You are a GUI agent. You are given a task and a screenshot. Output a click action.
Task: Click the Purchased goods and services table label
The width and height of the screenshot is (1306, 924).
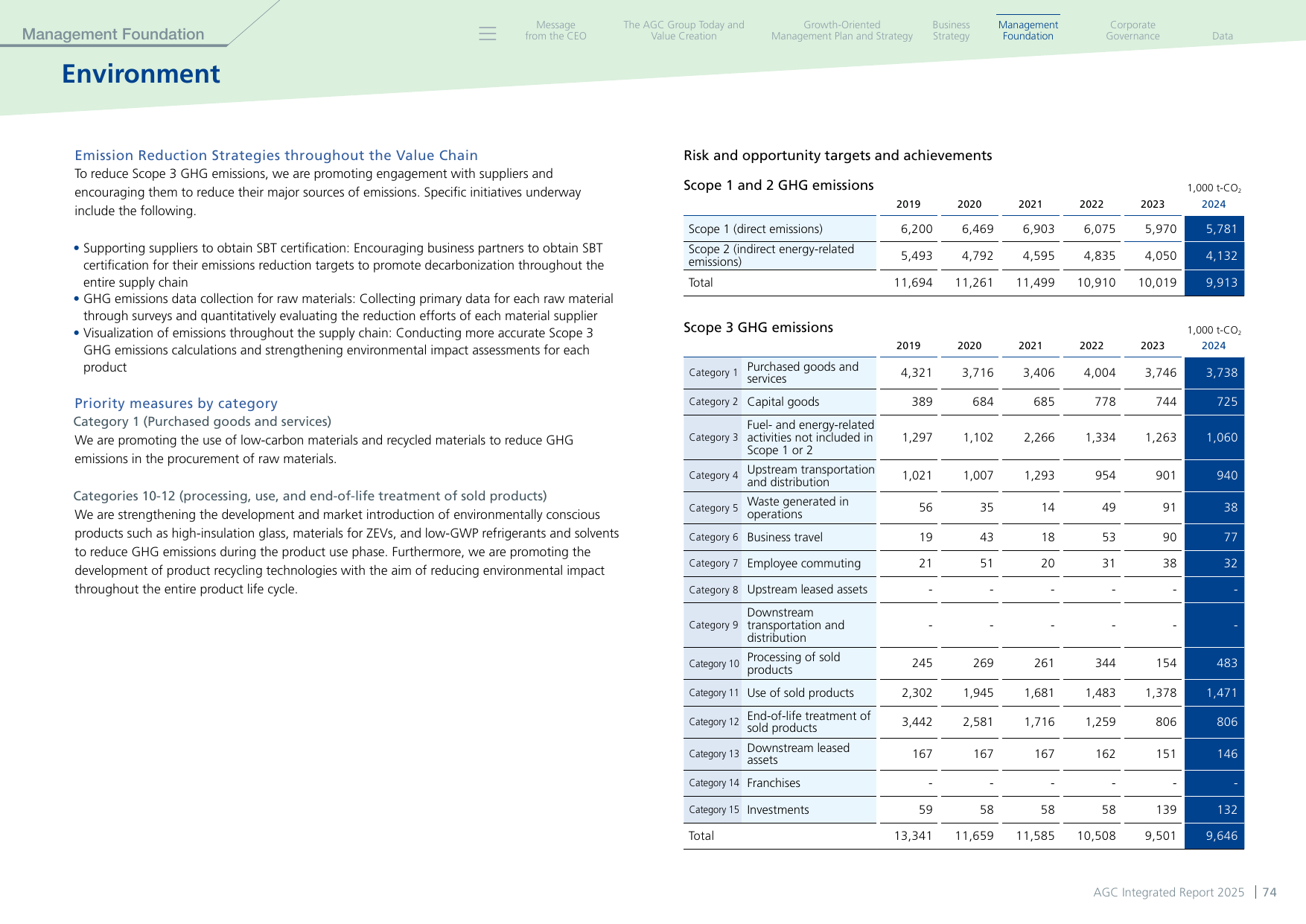coord(803,372)
